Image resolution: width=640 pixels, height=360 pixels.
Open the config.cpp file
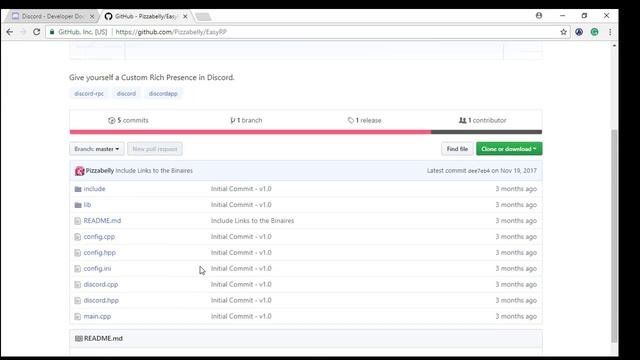coord(99,237)
